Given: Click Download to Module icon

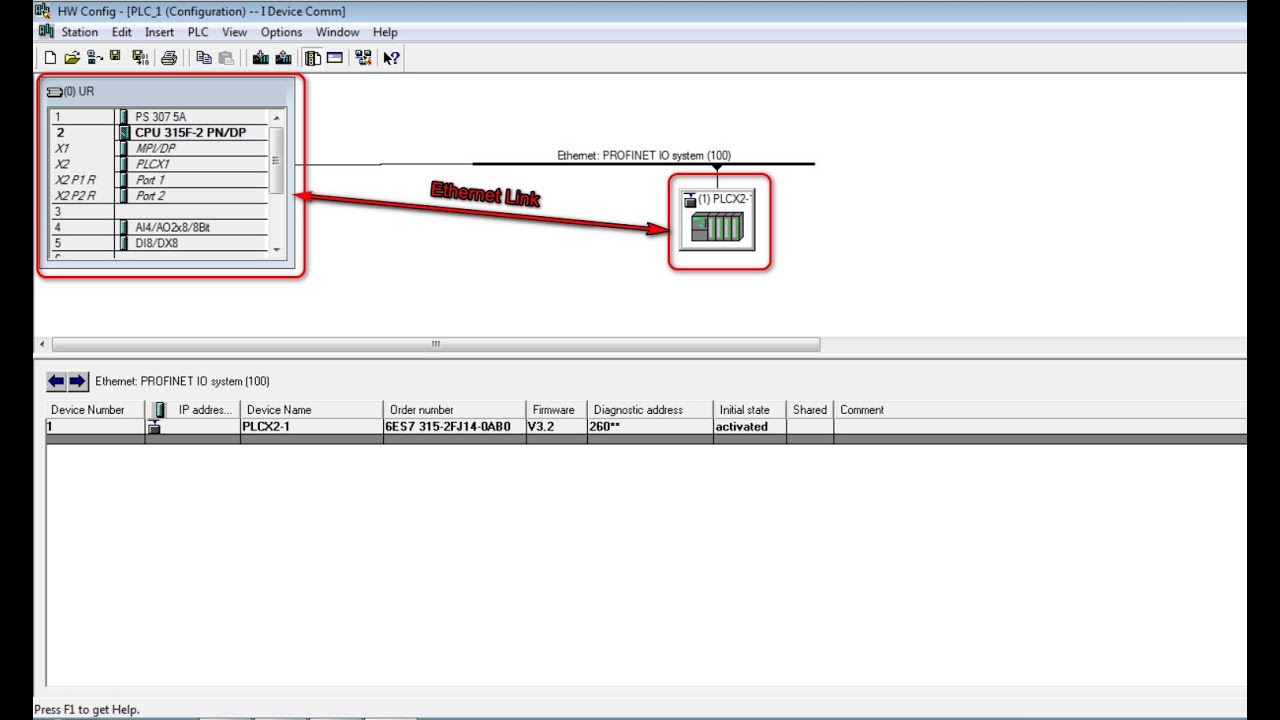Looking at the screenshot, I should tap(261, 58).
